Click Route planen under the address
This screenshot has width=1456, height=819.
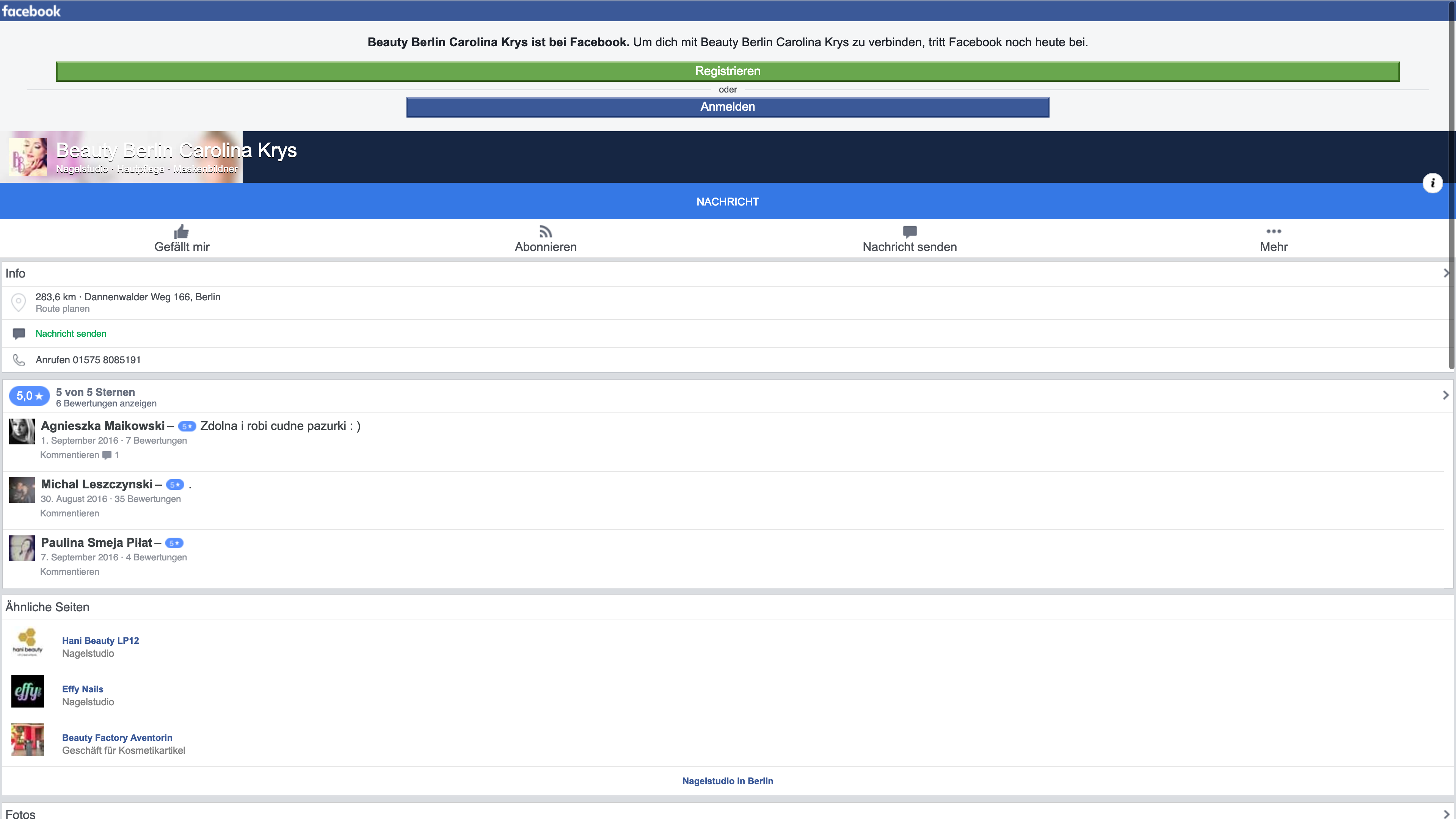pyautogui.click(x=62, y=309)
